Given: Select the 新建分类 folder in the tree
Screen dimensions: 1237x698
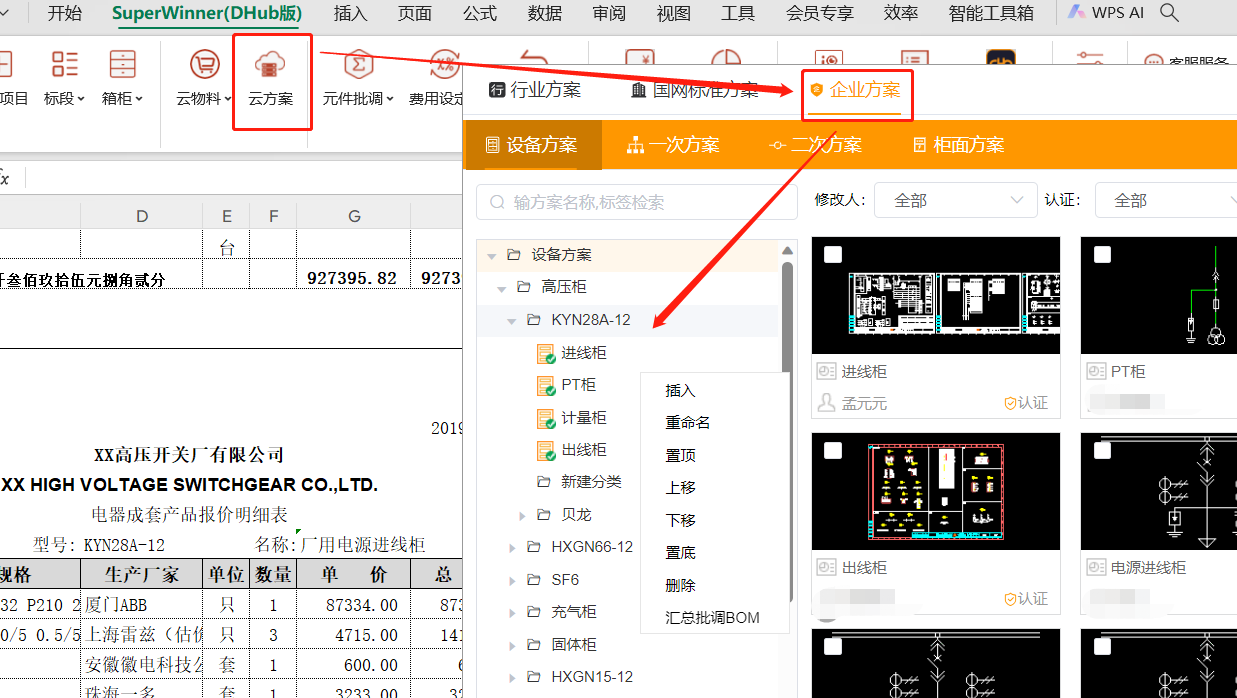Looking at the screenshot, I should pyautogui.click(x=580, y=482).
